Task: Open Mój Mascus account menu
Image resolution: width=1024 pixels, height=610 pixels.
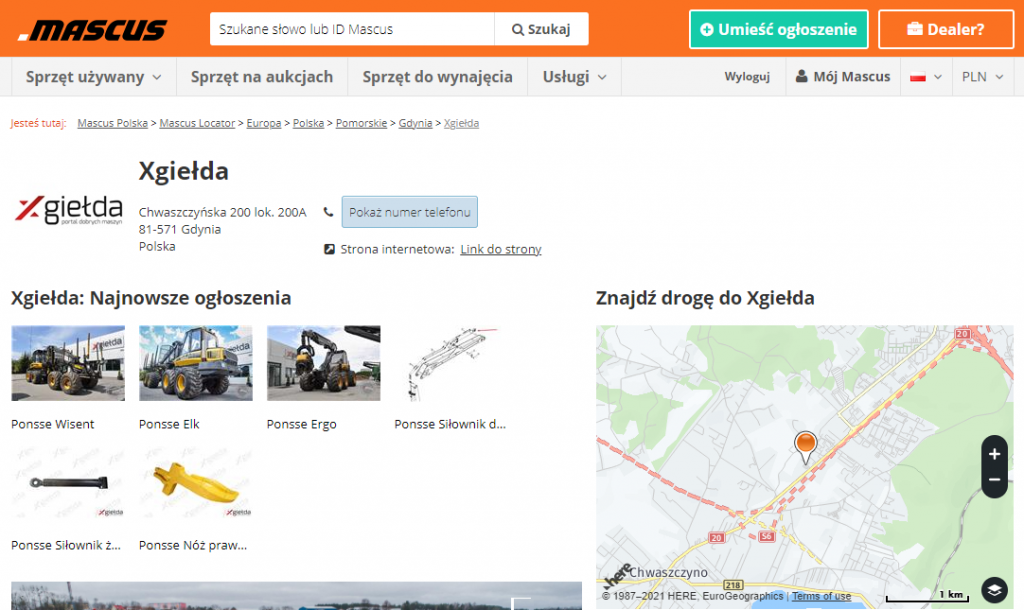Action: 842,77
